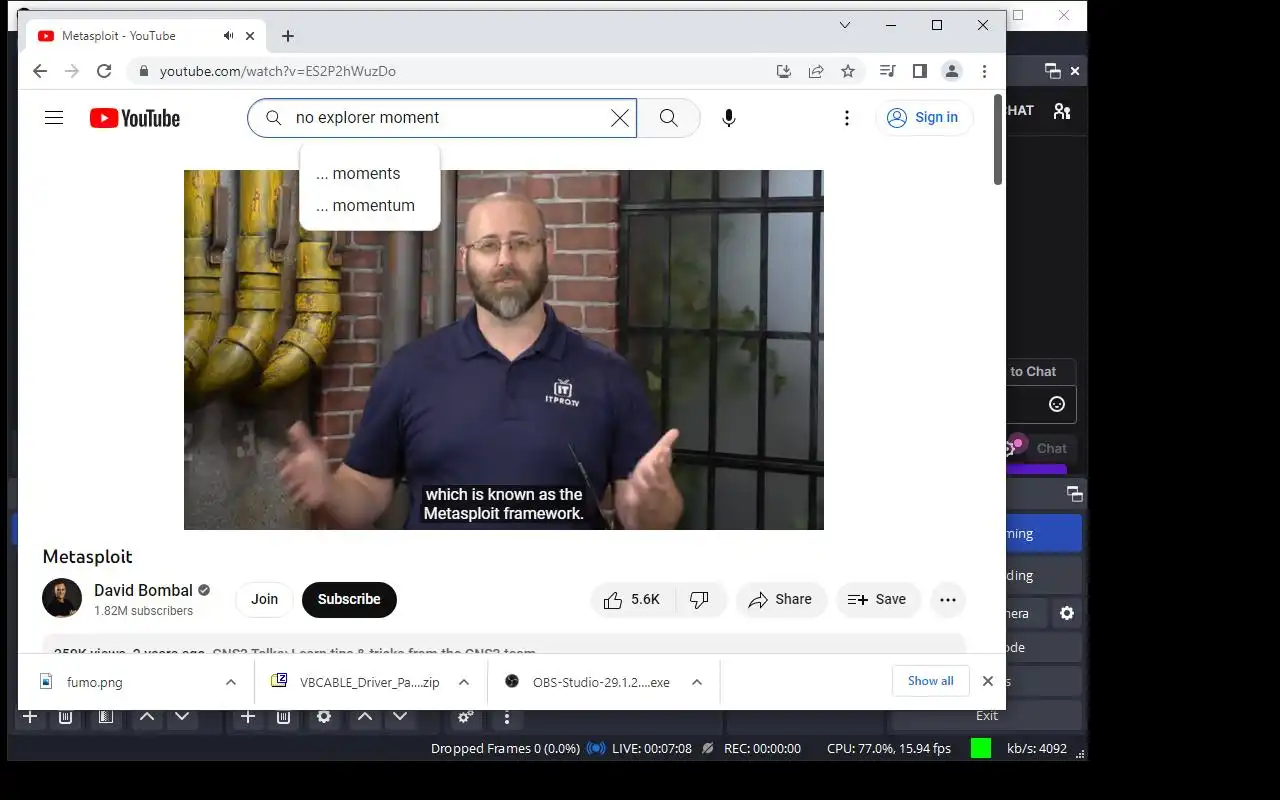Go to YouTube home via logo
Screen dimensions: 1280x800
135,118
